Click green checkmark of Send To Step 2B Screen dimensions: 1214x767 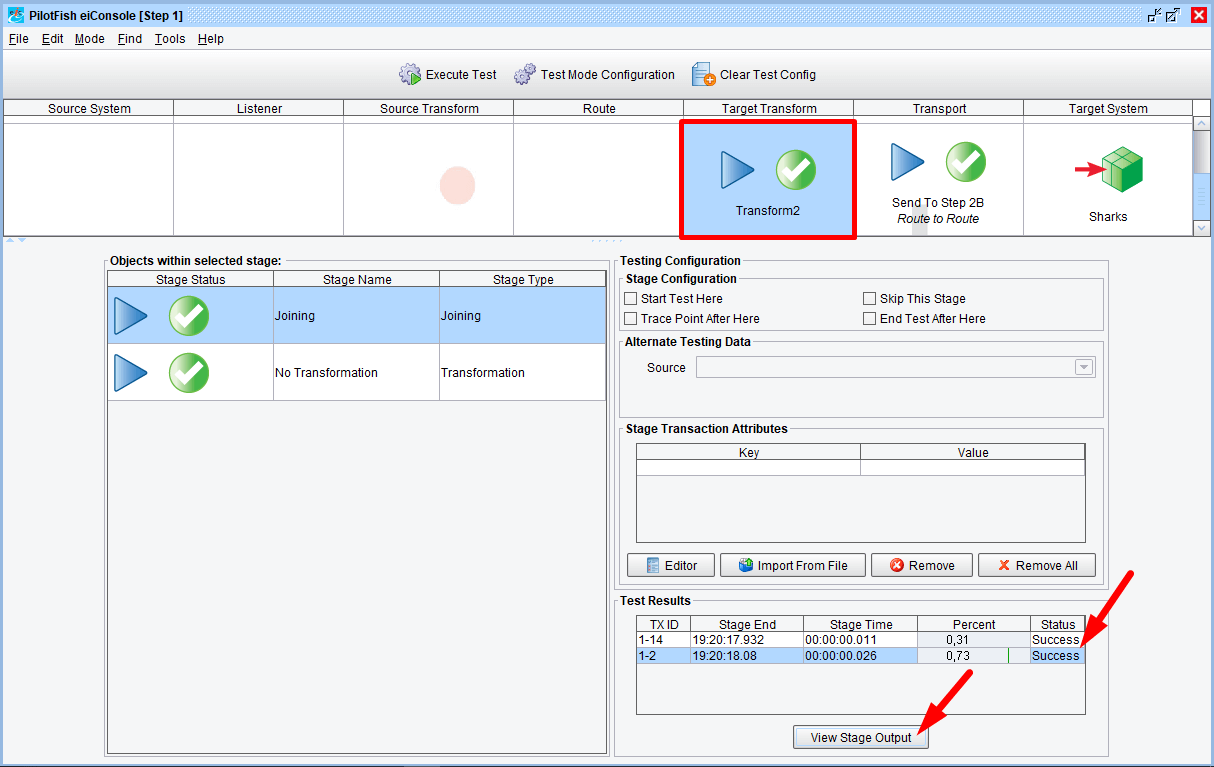966,162
